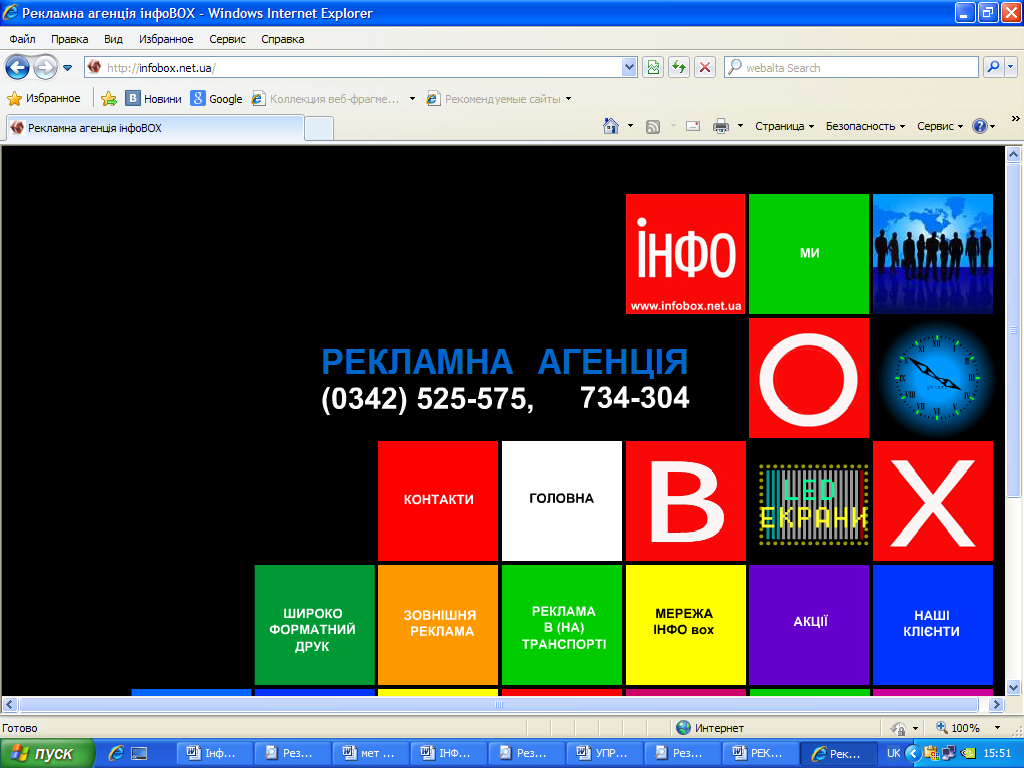Open РЕКЛАМА В (НА) ТРАНСПОРТІ tile
1024x768 pixels.
click(x=562, y=625)
